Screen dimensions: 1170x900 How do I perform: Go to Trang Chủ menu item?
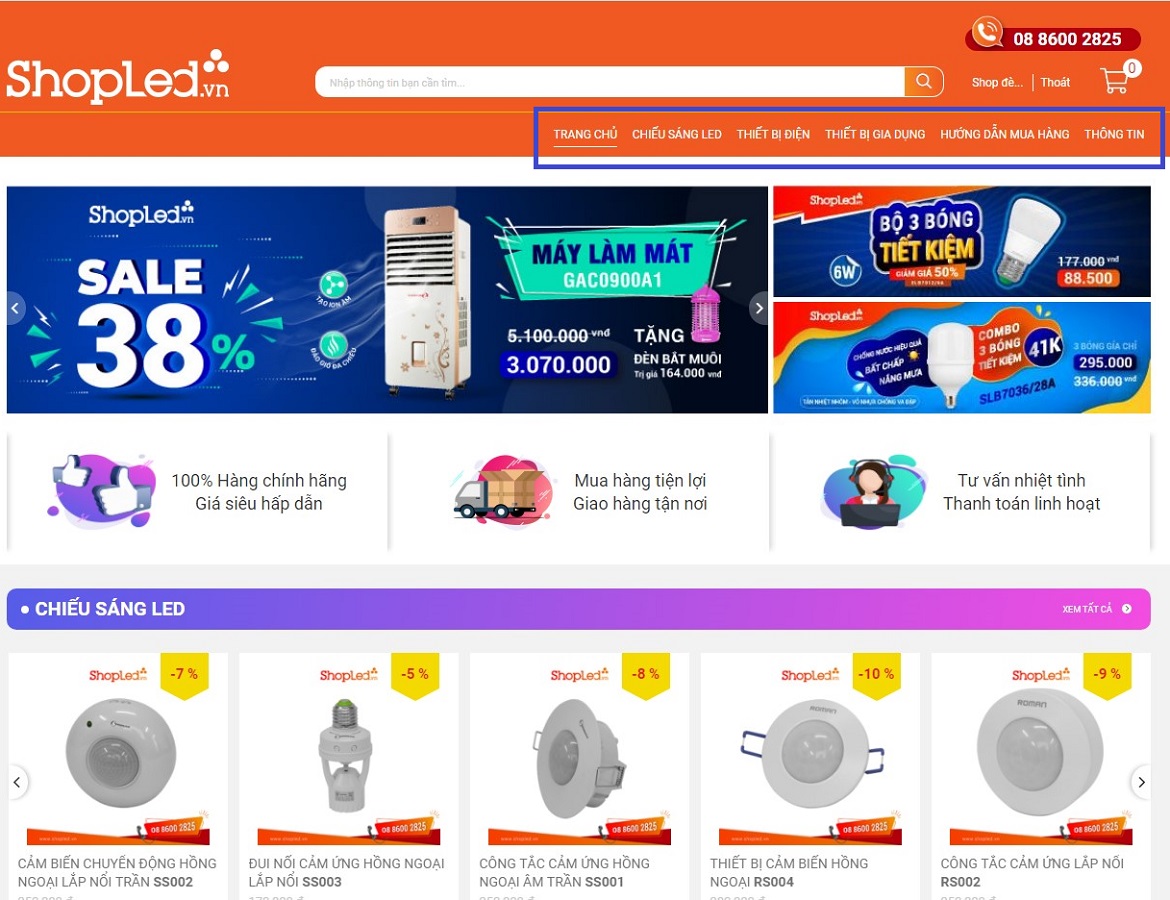tap(585, 134)
